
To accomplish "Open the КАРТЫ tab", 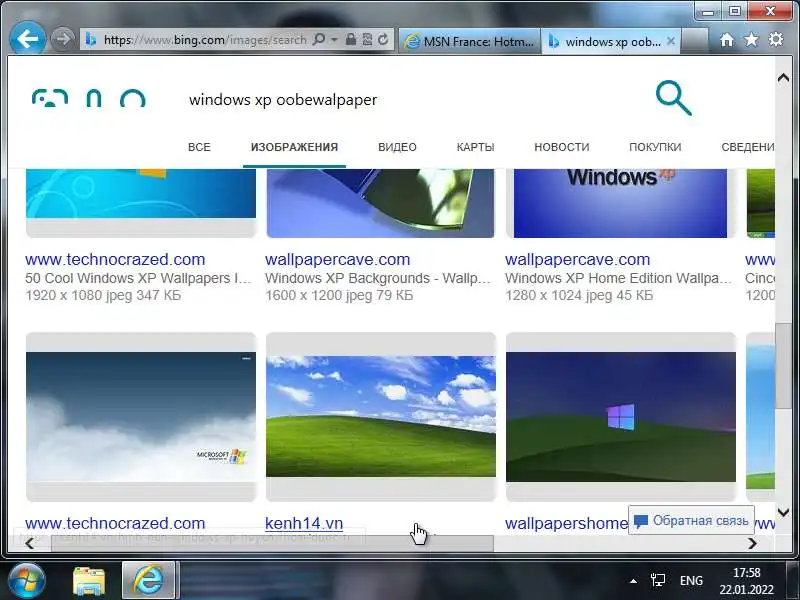I will click(475, 147).
